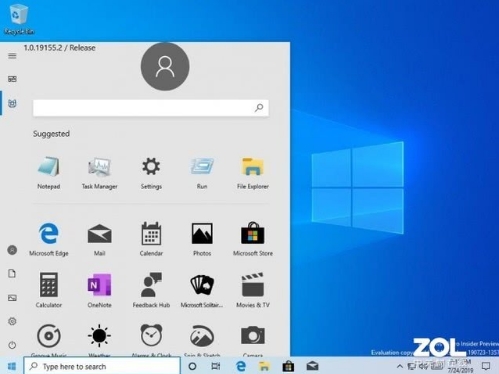Click the taskbar 'Type here to search' box
Screen dimensions: 499x374
coord(102,366)
